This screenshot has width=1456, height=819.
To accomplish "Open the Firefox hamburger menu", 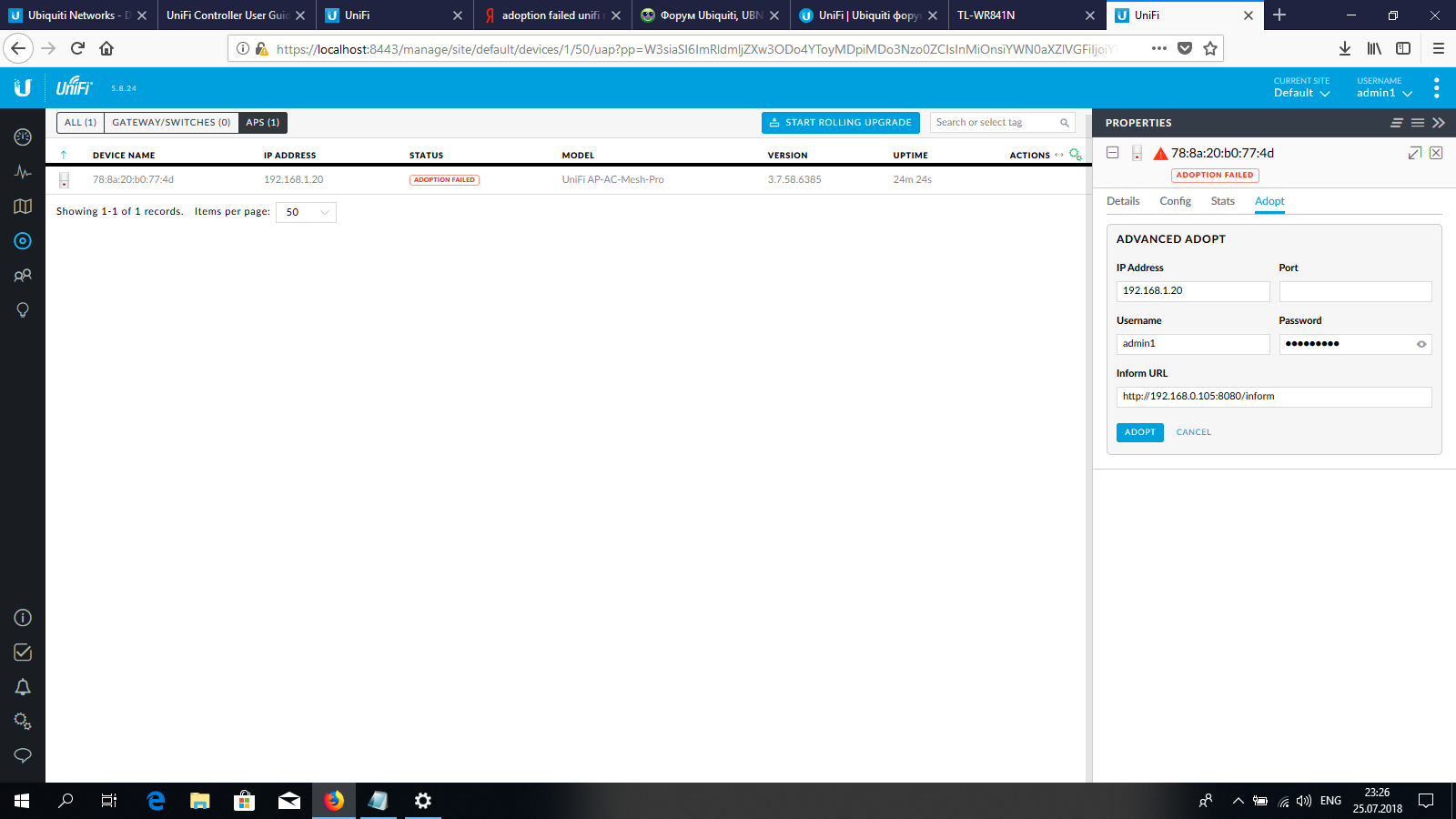I will point(1439,48).
